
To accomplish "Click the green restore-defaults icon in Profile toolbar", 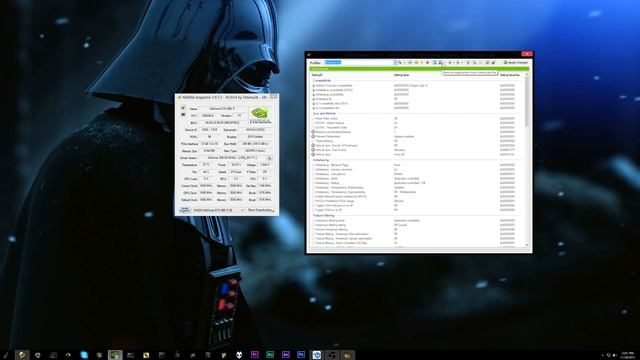I will point(416,62).
